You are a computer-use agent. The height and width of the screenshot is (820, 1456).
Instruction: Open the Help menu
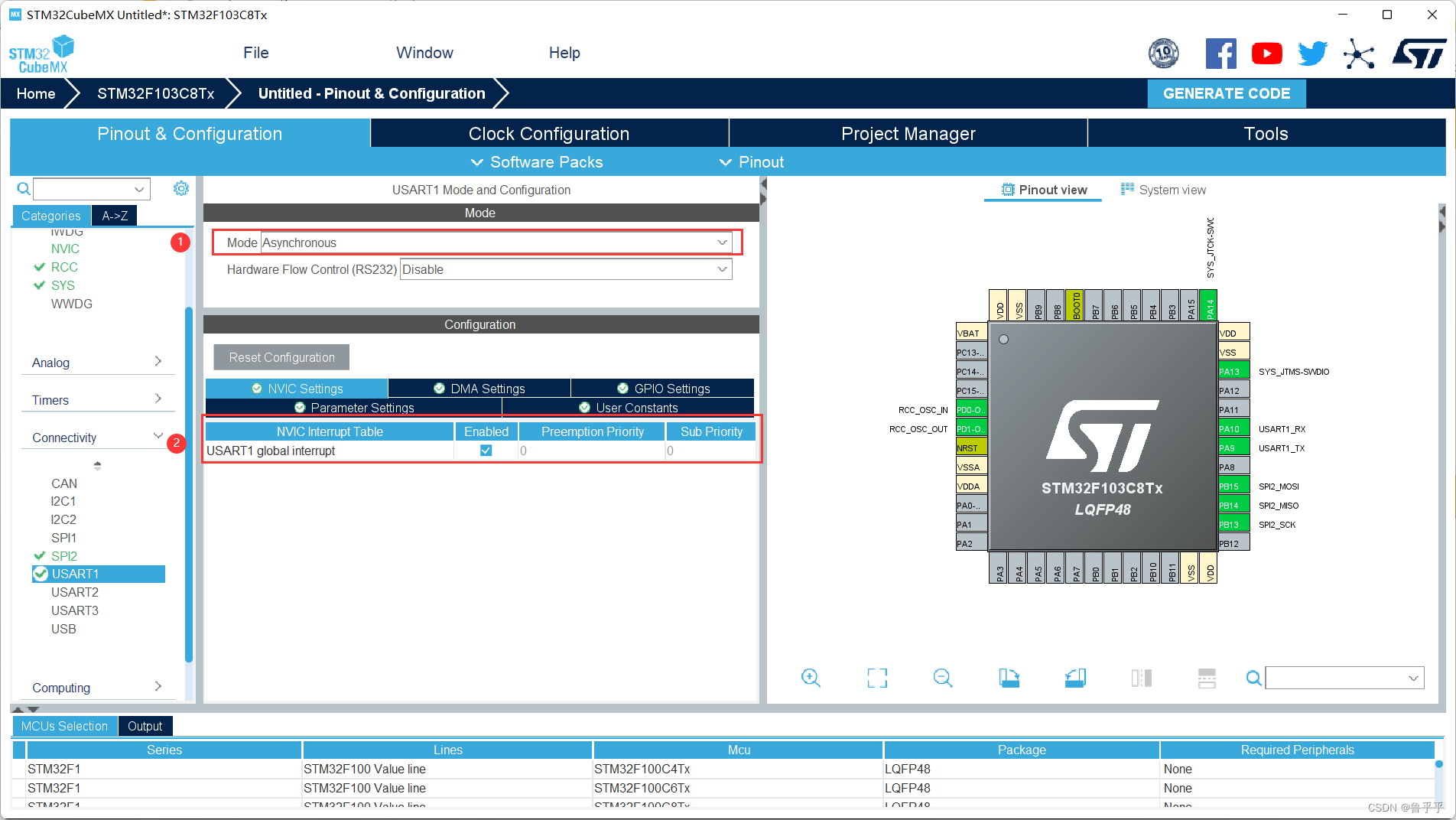pos(564,53)
